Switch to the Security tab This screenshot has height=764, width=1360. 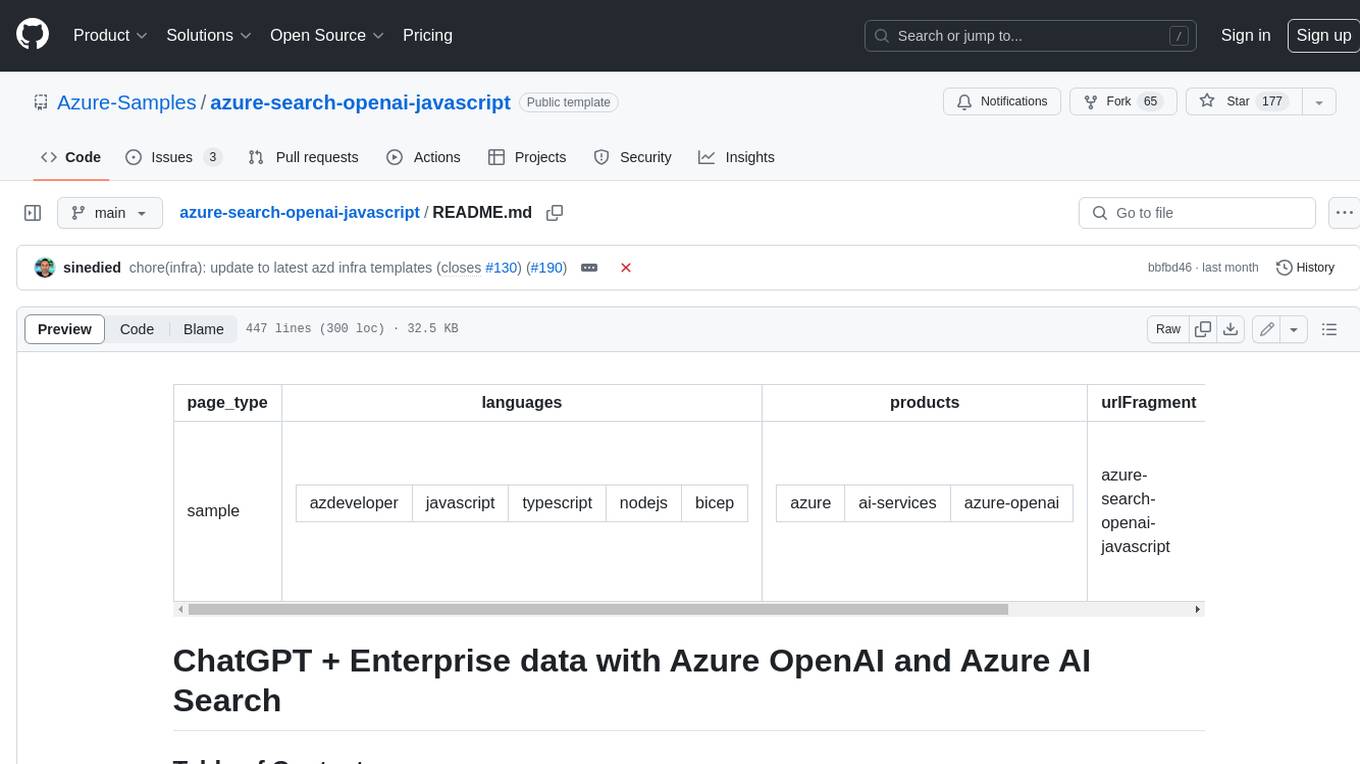[632, 157]
